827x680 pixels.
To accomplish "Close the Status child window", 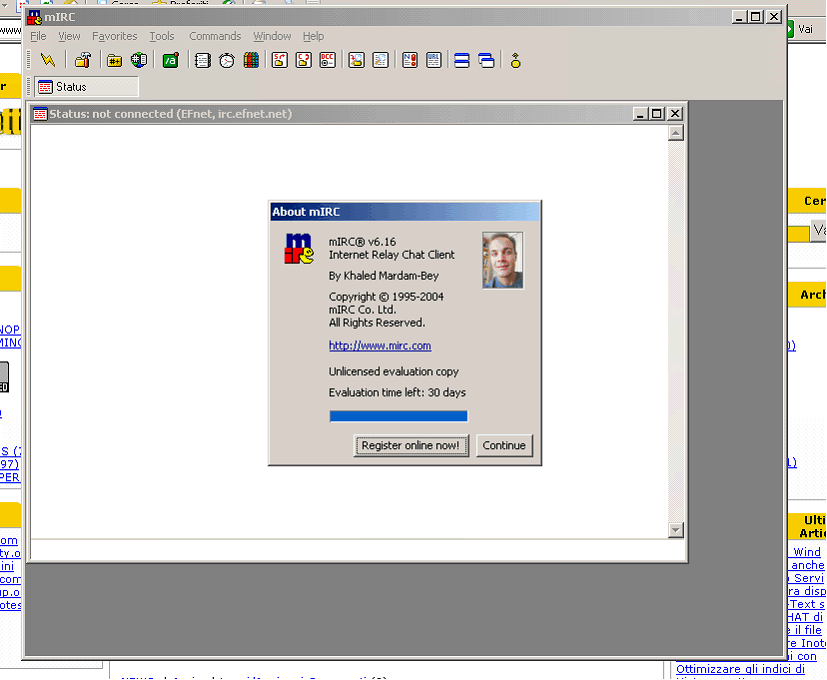I will 675,113.
